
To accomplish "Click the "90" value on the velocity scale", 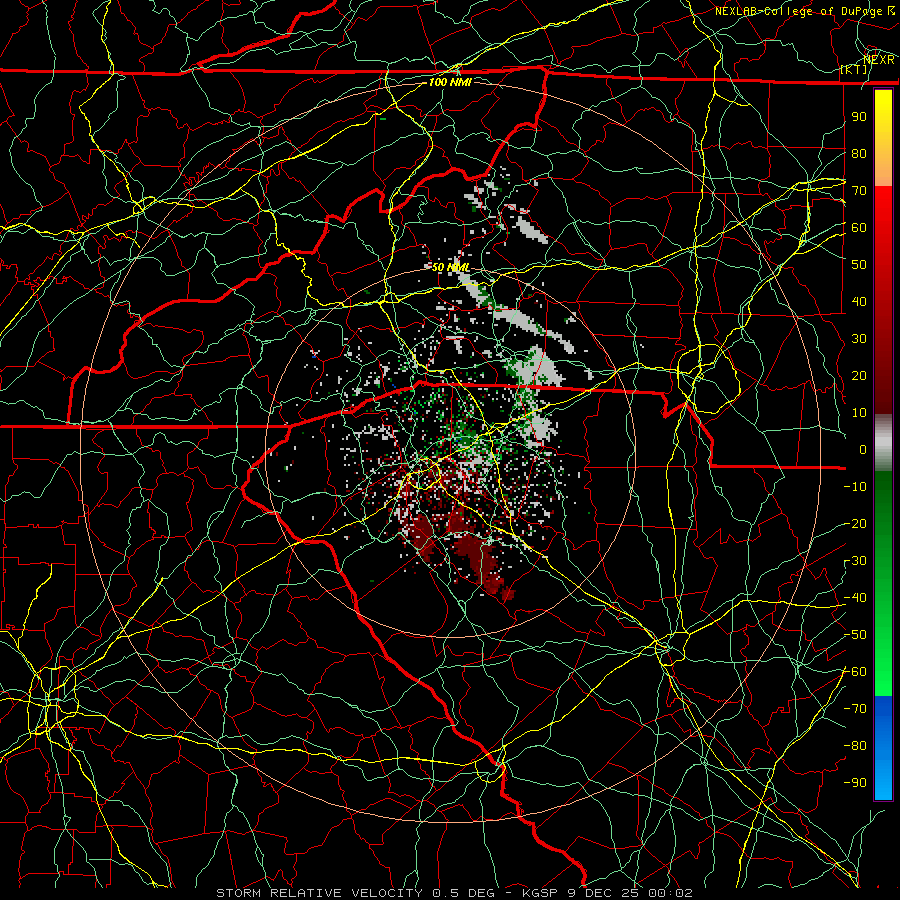I will coord(859,117).
